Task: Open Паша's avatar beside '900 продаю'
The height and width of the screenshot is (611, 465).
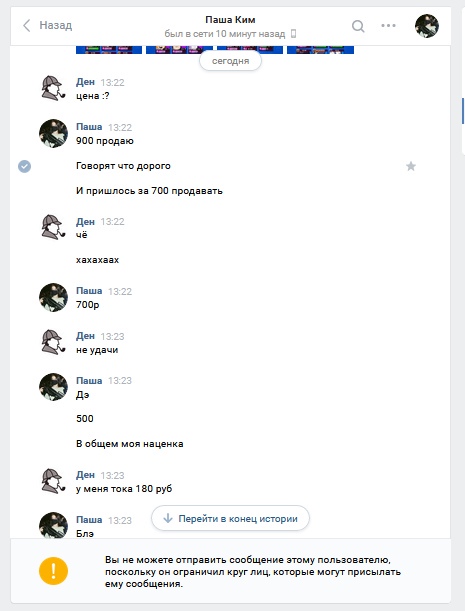Action: (x=53, y=133)
